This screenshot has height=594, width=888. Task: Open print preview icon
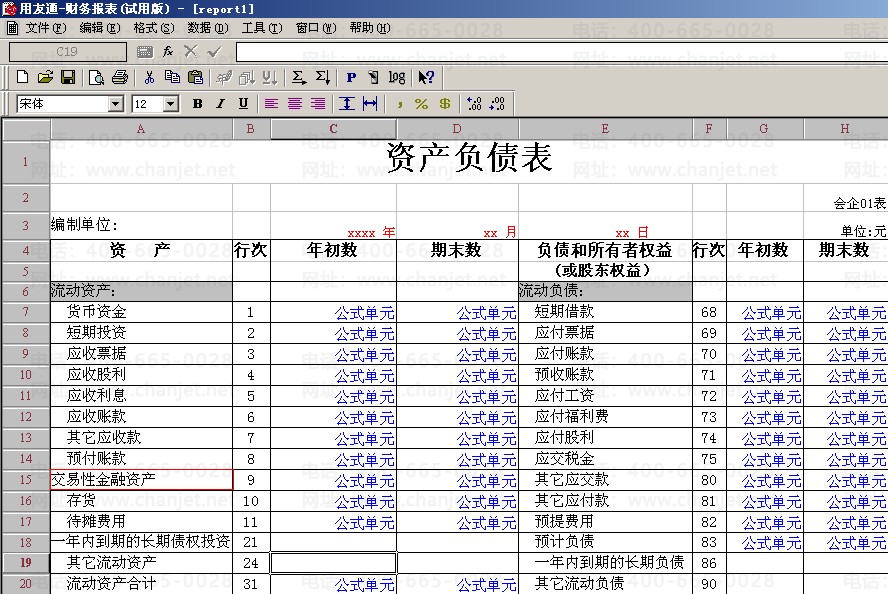click(x=96, y=77)
